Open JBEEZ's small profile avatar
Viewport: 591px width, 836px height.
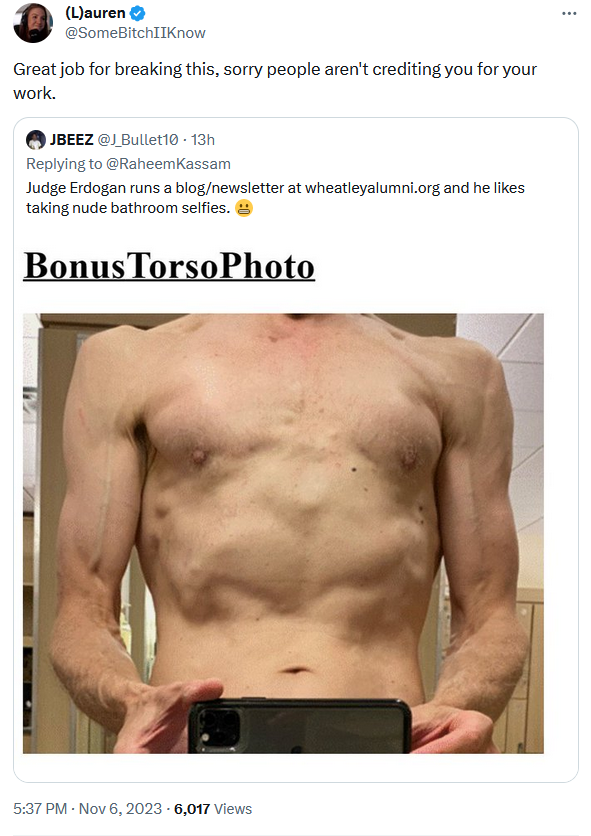36,140
